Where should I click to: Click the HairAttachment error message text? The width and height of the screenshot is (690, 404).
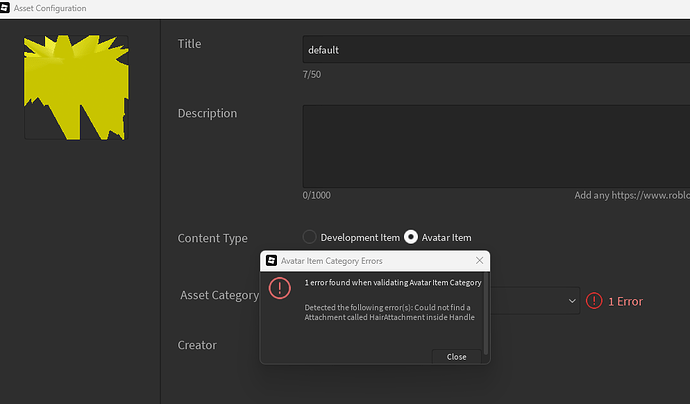point(387,313)
